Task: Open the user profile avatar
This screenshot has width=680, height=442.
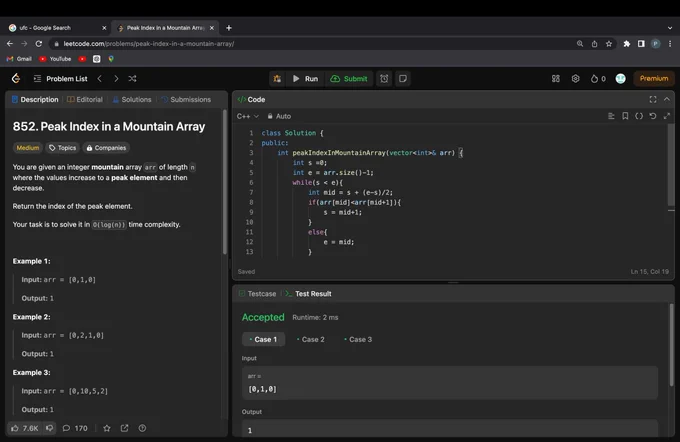Action: pyautogui.click(x=621, y=79)
